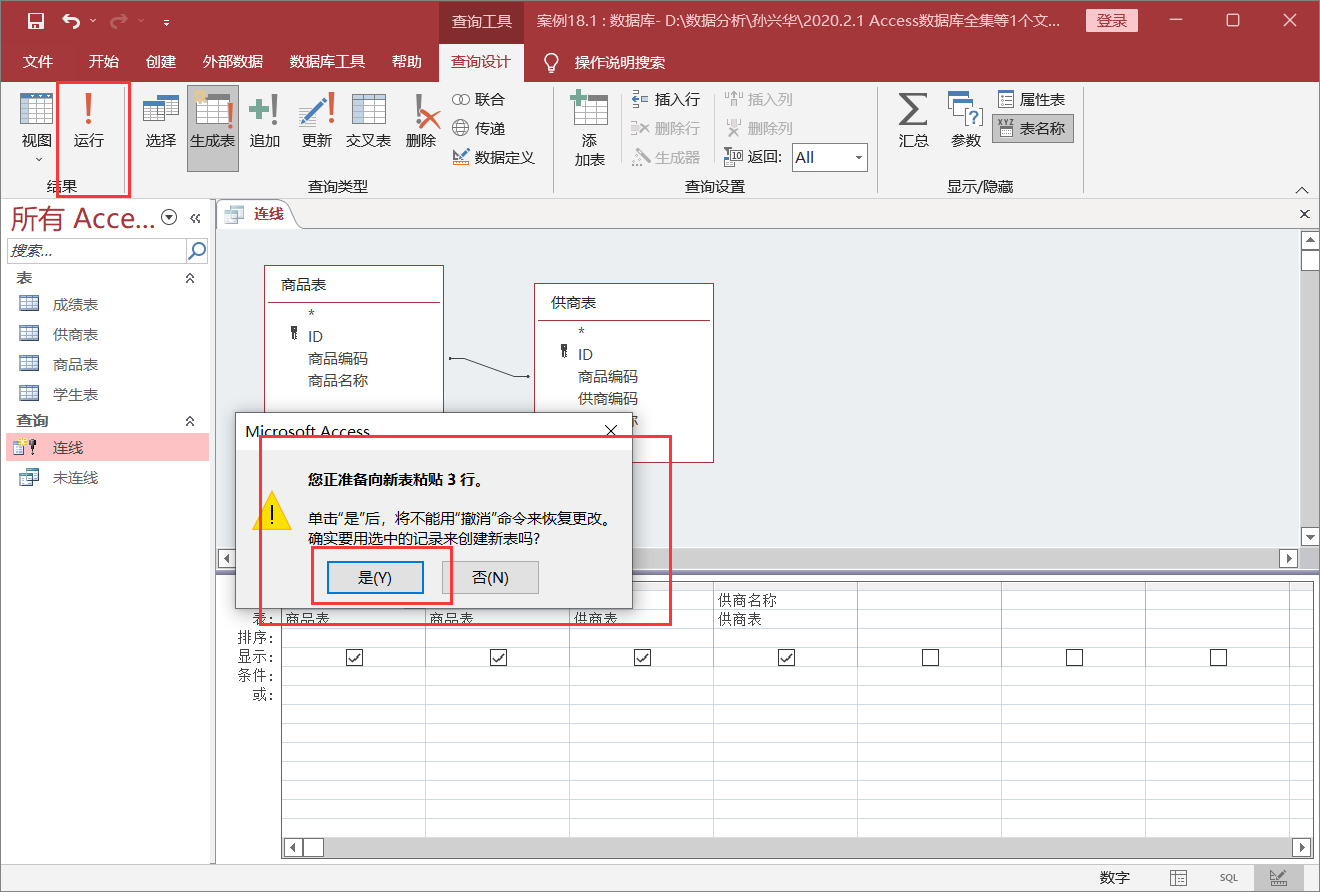Click the Undo arrow icon
Screen dimensions: 1320x892
click(70, 21)
